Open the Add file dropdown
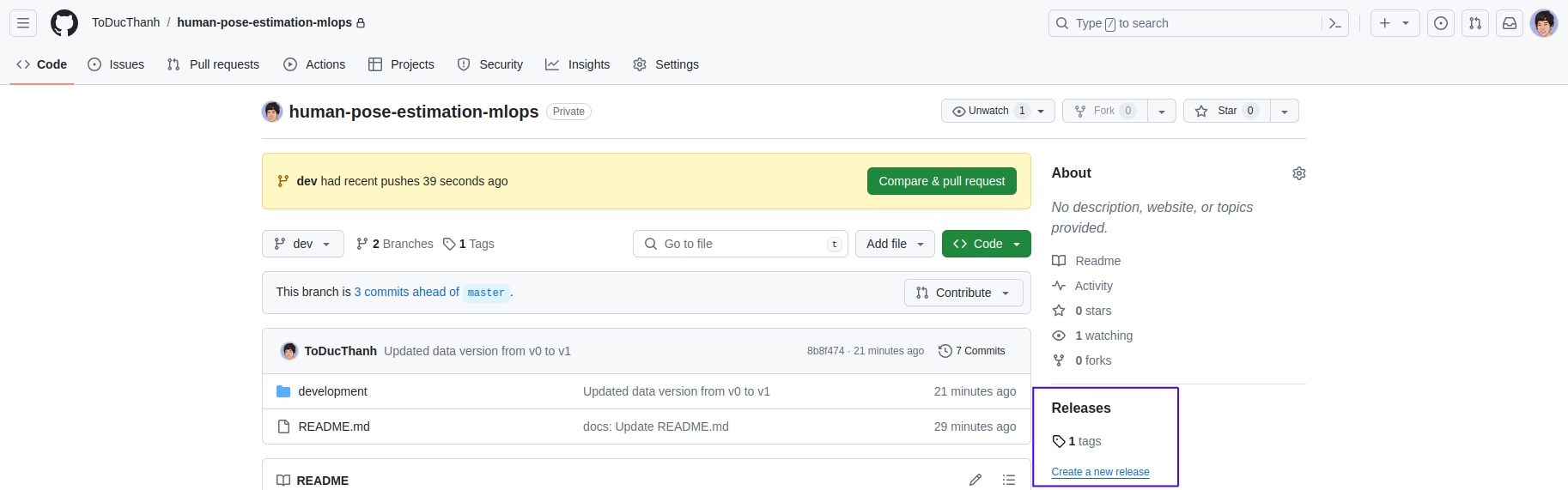Image resolution: width=1568 pixels, height=490 pixels. (895, 244)
